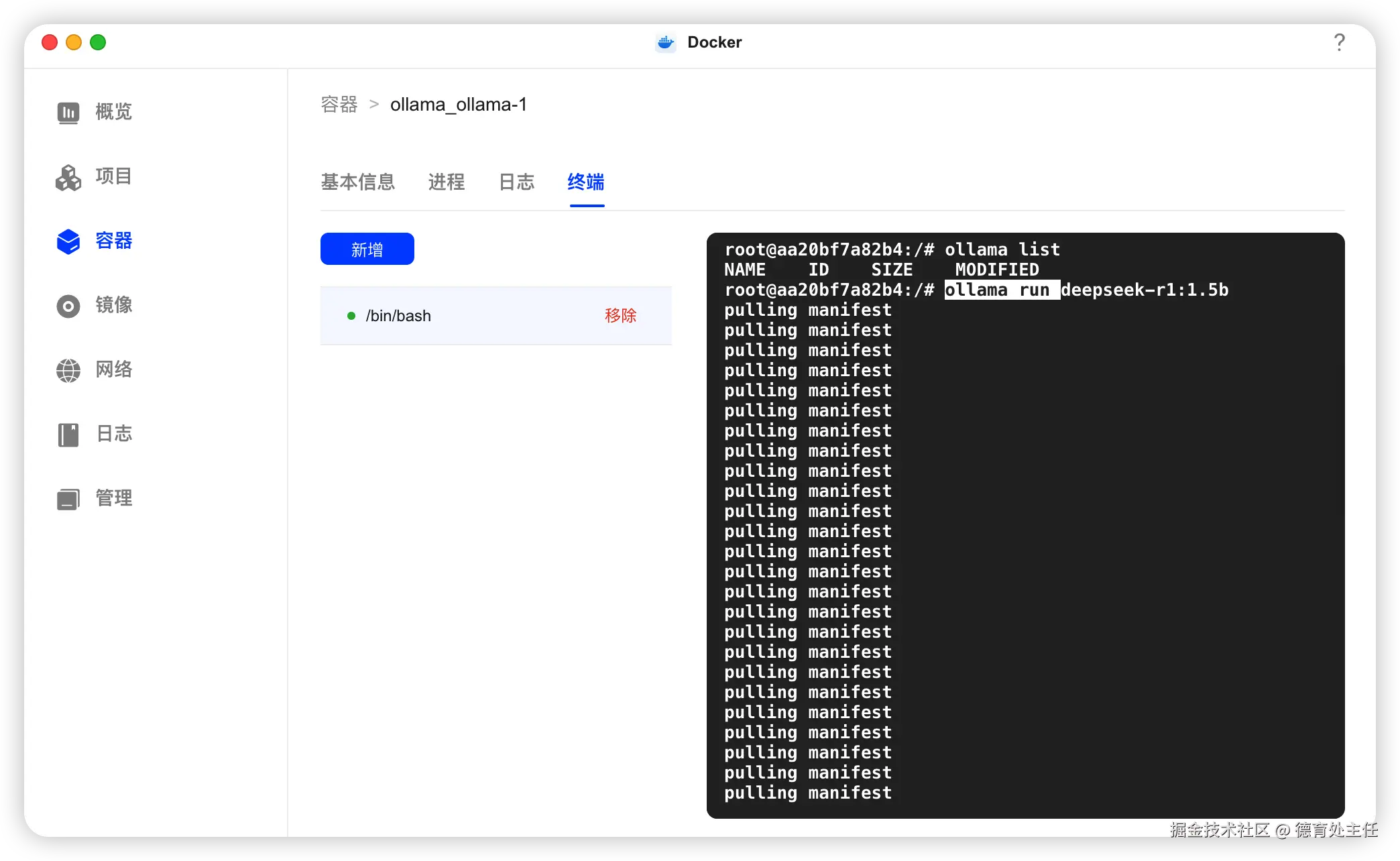Click the 概览 overview sidebar icon
The height and width of the screenshot is (861, 1400).
[68, 112]
